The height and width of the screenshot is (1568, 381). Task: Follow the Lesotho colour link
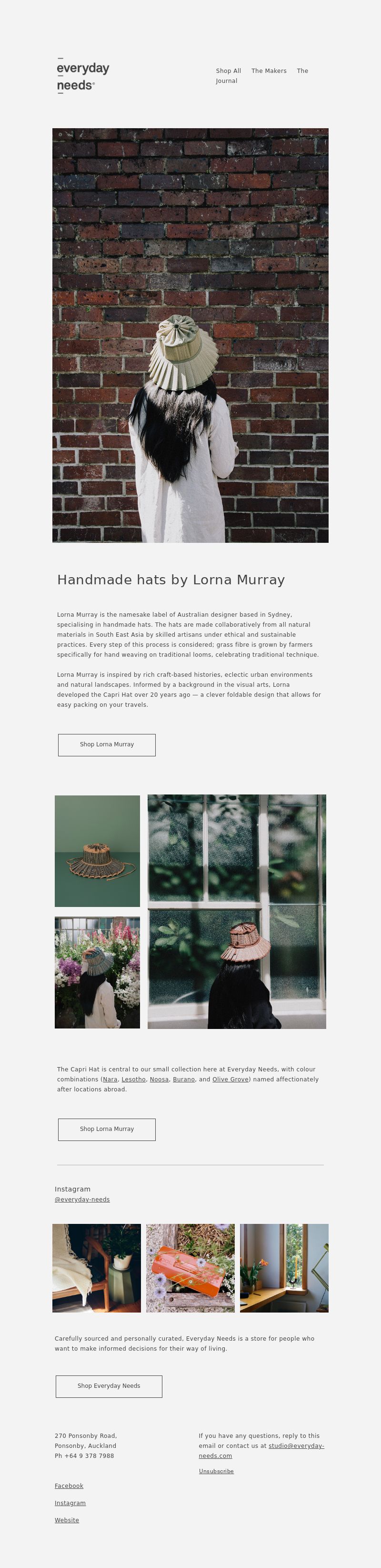[133, 1080]
